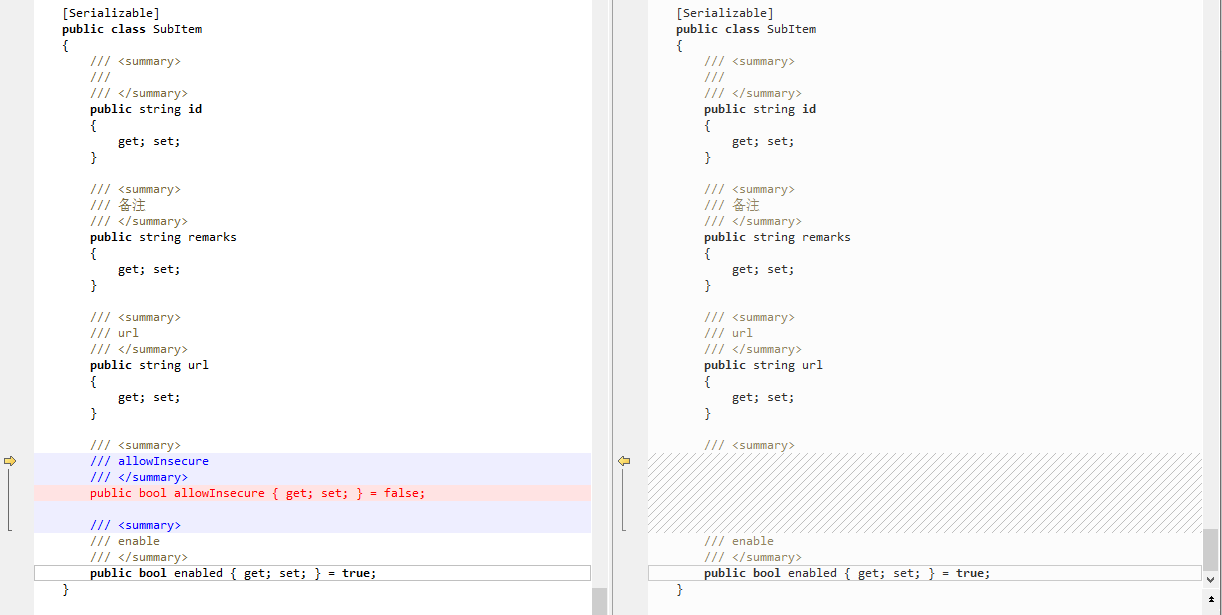Screen dimensions: 1222x615
Task: Click 'public class SubItem' in left pane
Action: pos(131,29)
